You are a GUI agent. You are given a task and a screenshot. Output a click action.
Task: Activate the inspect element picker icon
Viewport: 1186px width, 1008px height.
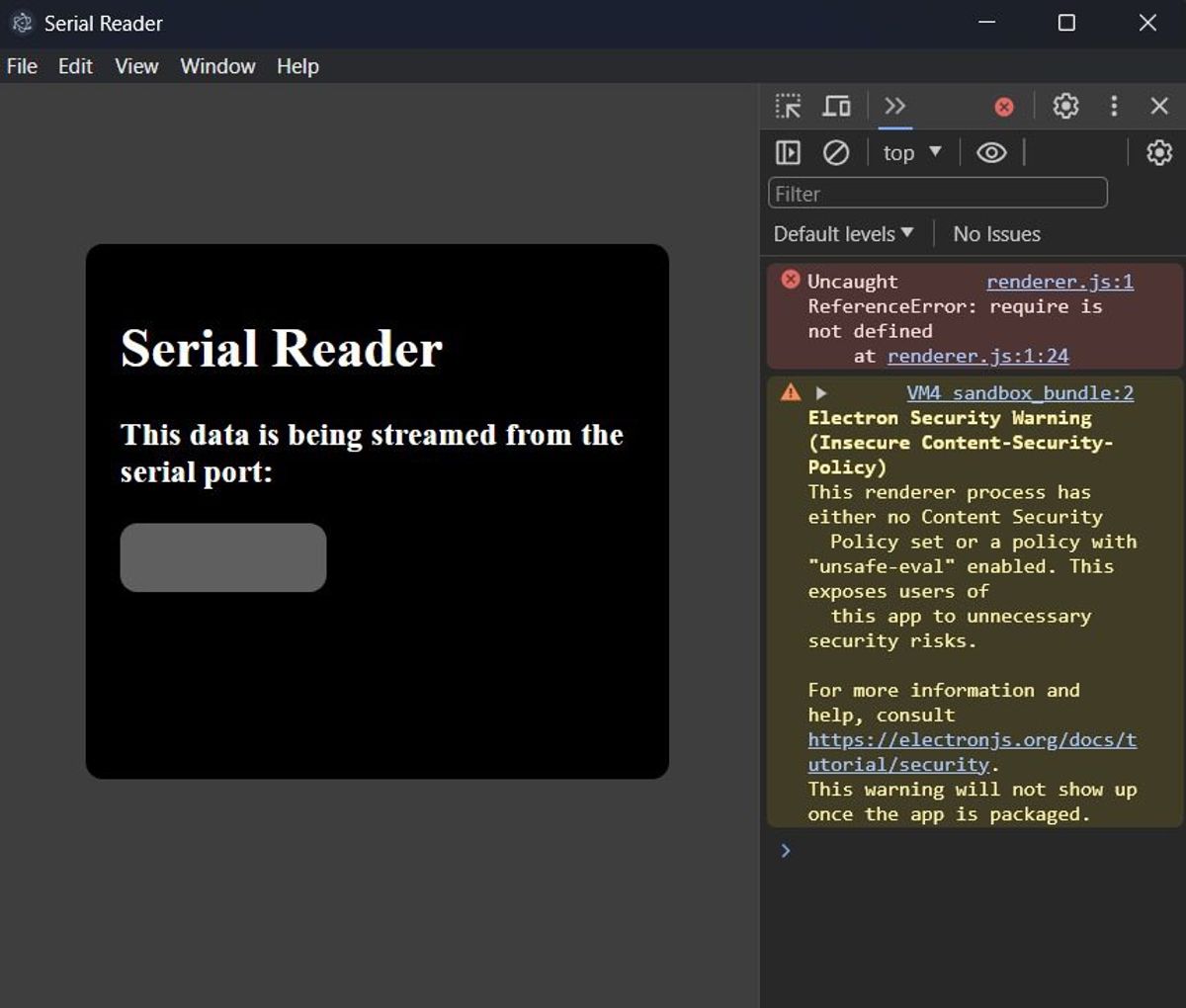788,106
